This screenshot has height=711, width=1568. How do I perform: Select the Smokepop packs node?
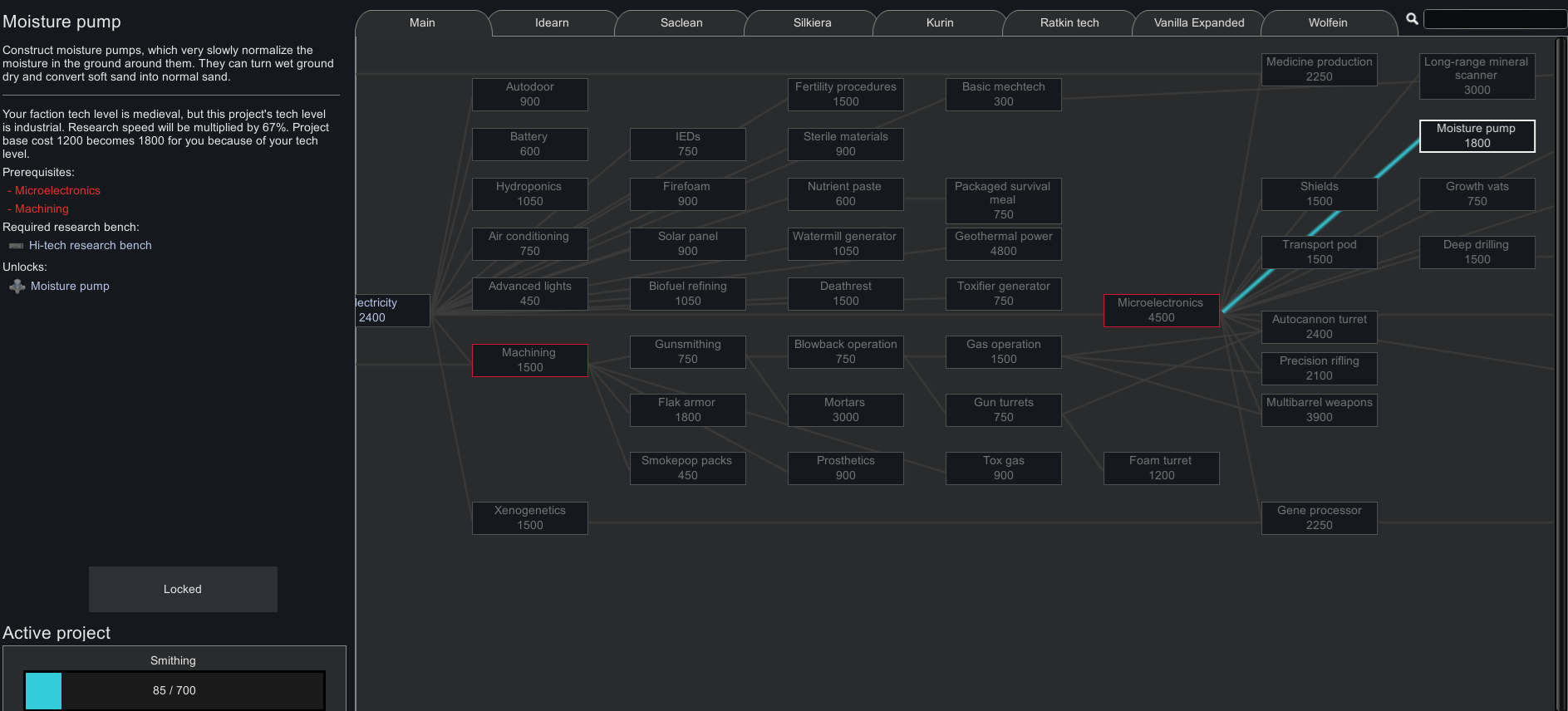688,468
